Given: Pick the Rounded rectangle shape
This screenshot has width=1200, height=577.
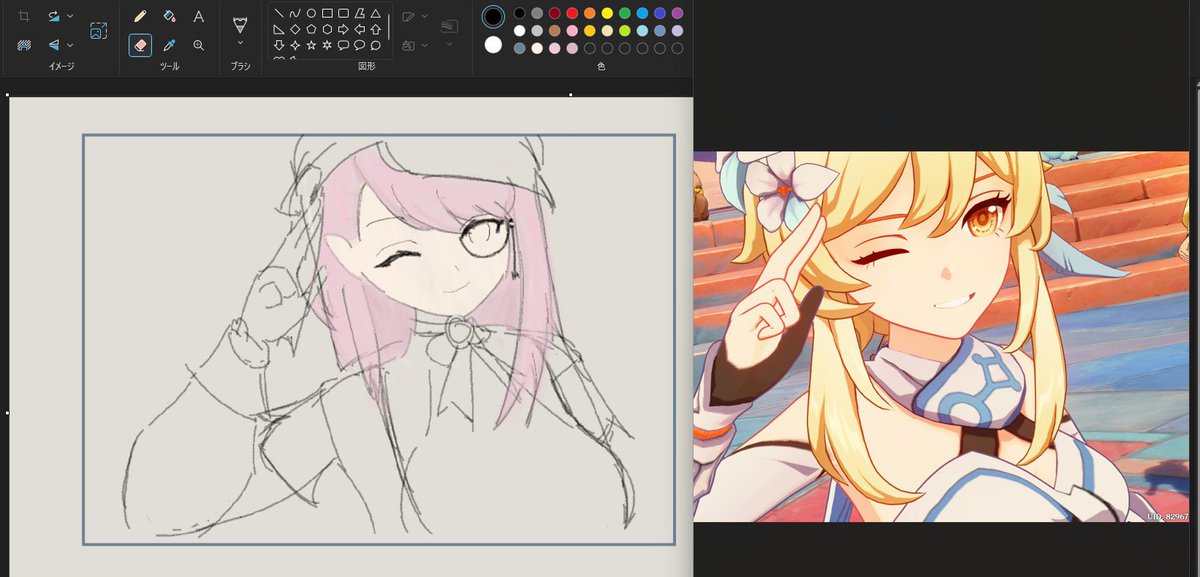Looking at the screenshot, I should coord(343,14).
